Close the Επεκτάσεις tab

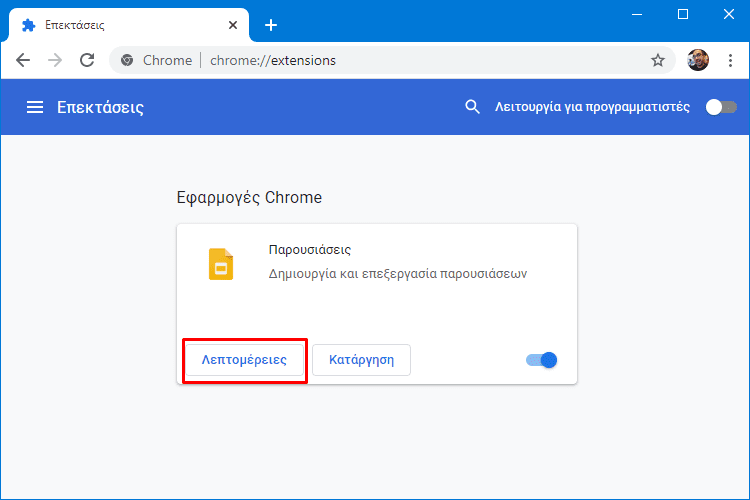pos(233,25)
